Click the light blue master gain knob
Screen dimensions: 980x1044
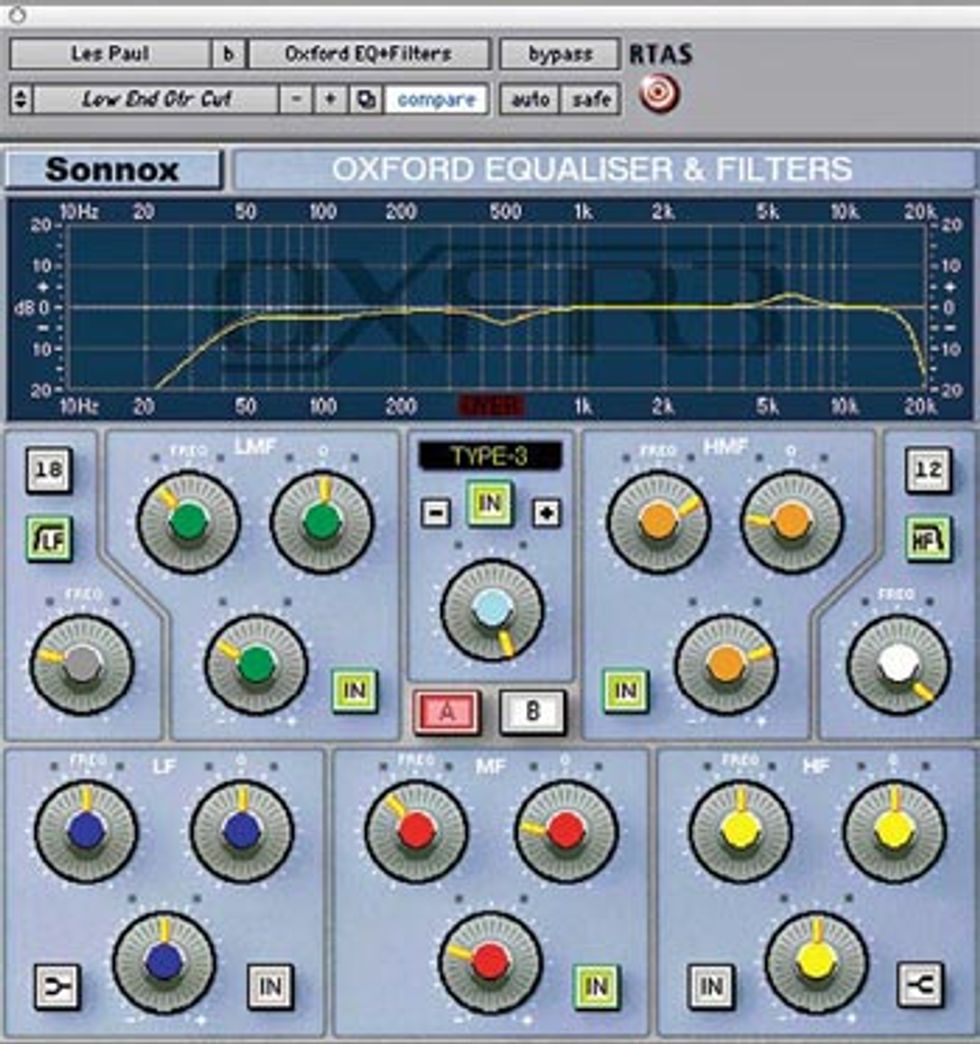click(492, 610)
